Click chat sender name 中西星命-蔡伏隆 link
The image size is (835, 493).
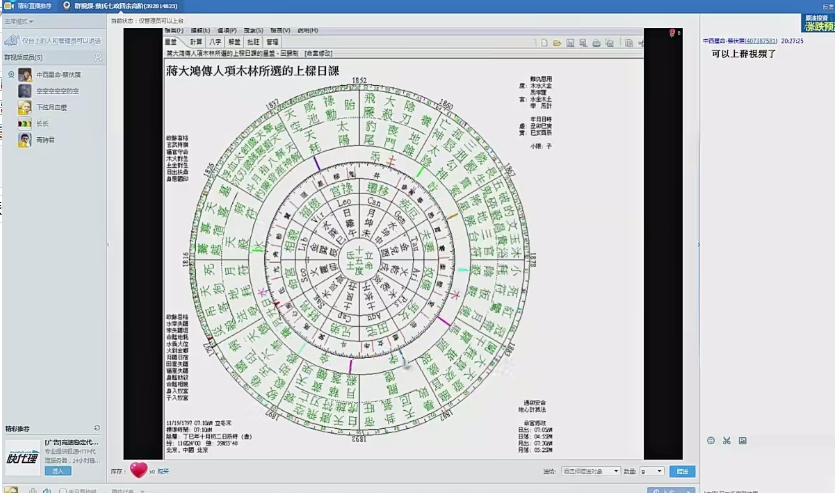tap(740, 41)
